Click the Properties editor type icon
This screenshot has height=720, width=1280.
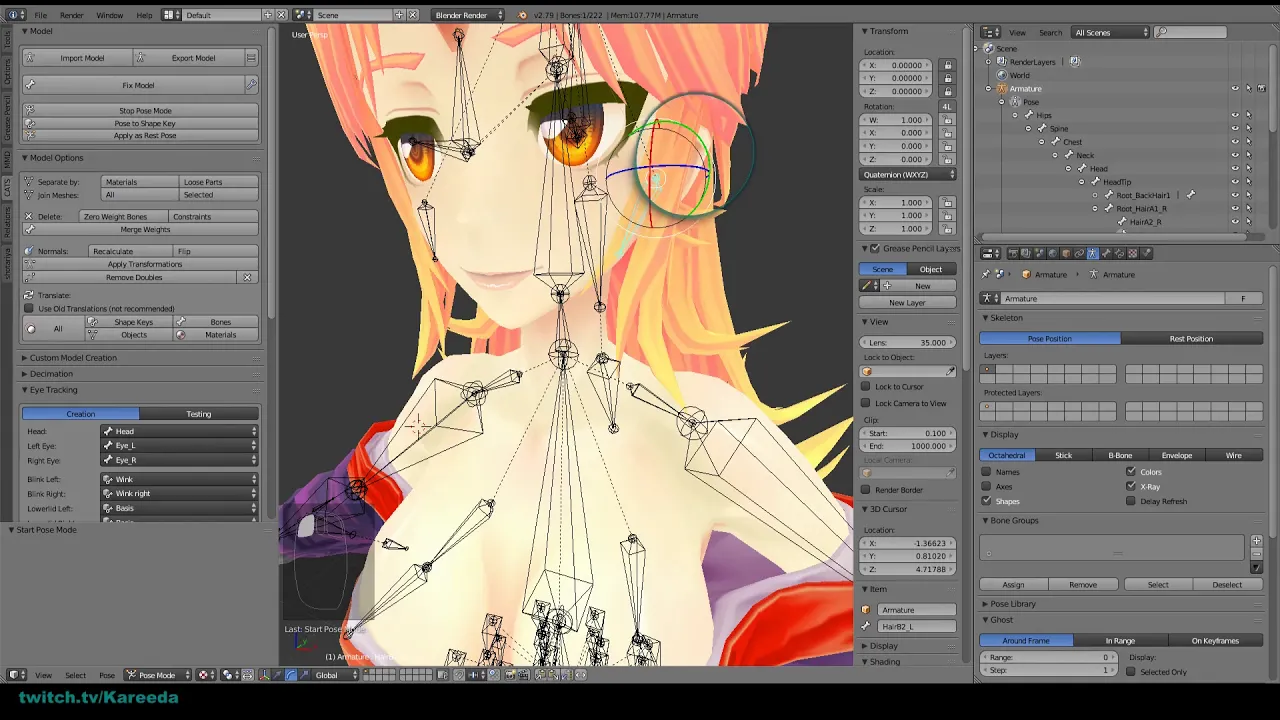click(992, 254)
